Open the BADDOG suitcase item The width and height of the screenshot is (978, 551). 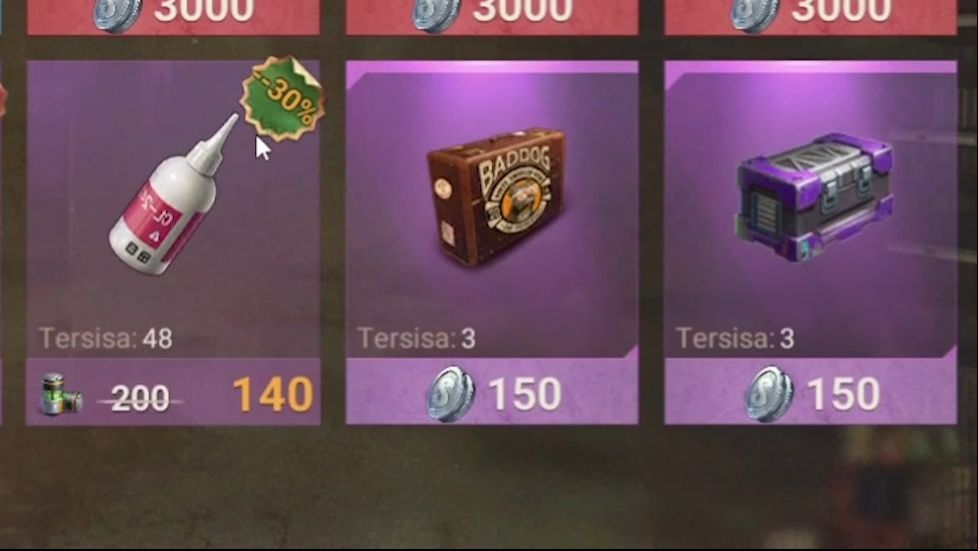[496, 197]
